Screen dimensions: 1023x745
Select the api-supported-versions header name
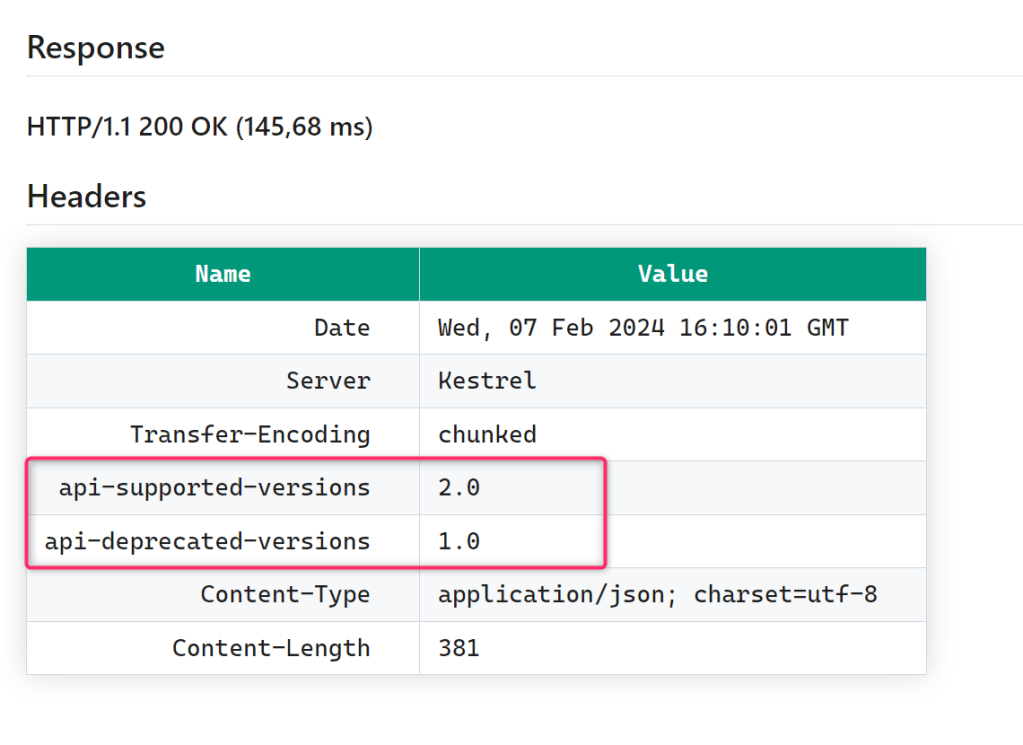click(x=215, y=488)
